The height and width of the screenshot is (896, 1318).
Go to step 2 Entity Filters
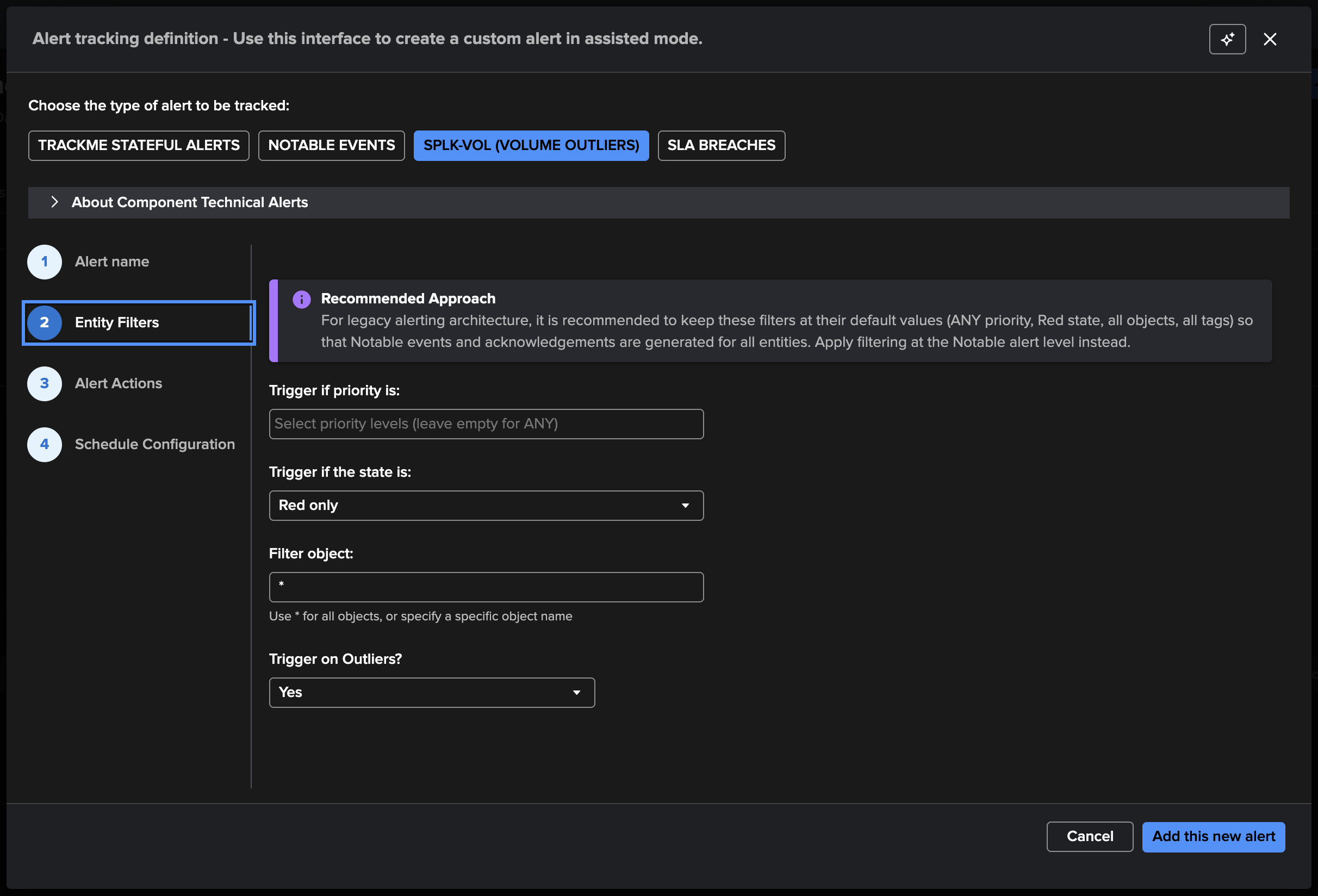click(x=139, y=322)
